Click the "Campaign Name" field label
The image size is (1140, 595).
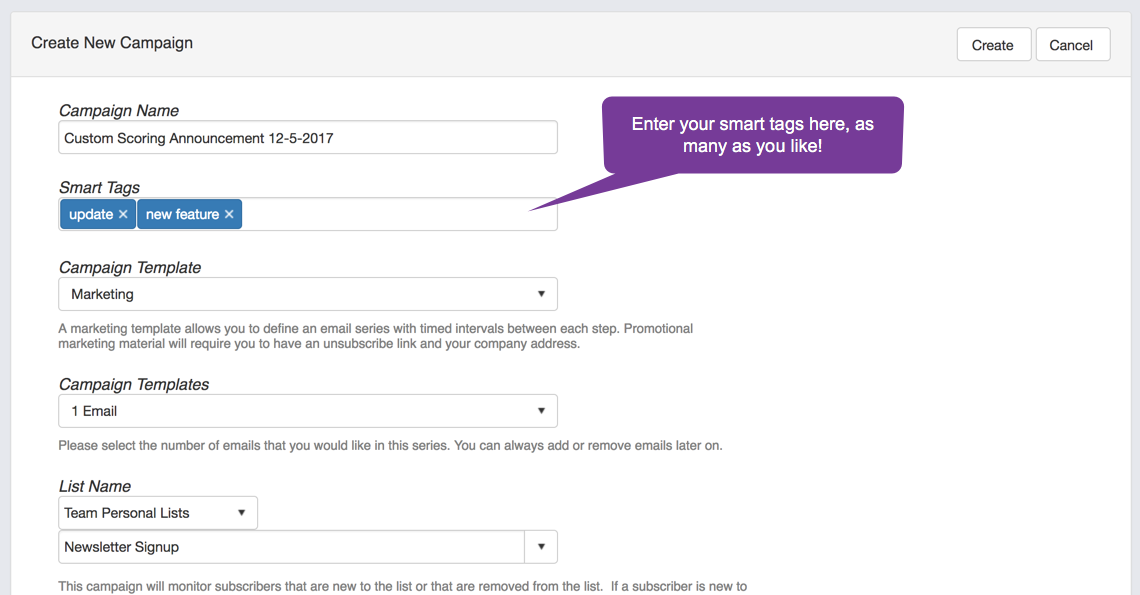click(119, 111)
